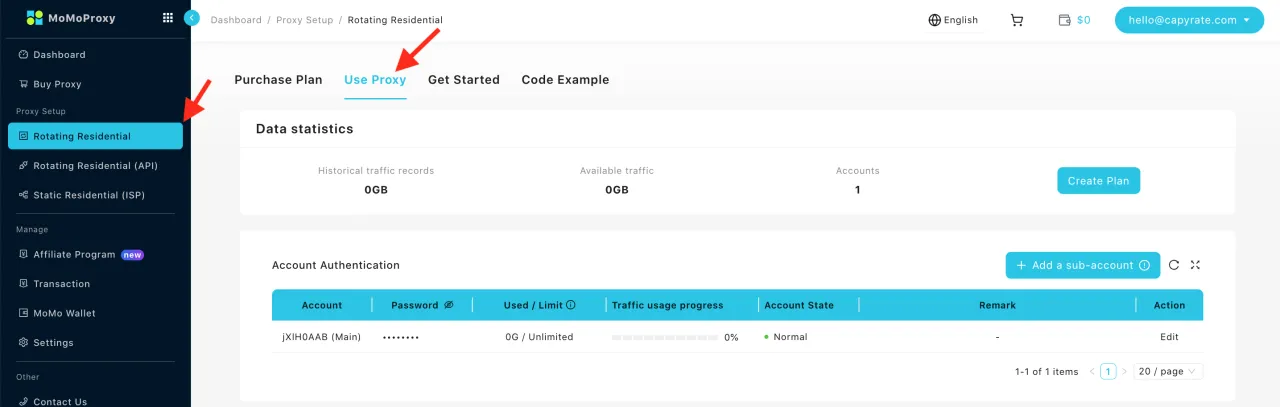Click Edit for the jXIH0AAB account
The width and height of the screenshot is (1280, 407).
tap(1169, 337)
